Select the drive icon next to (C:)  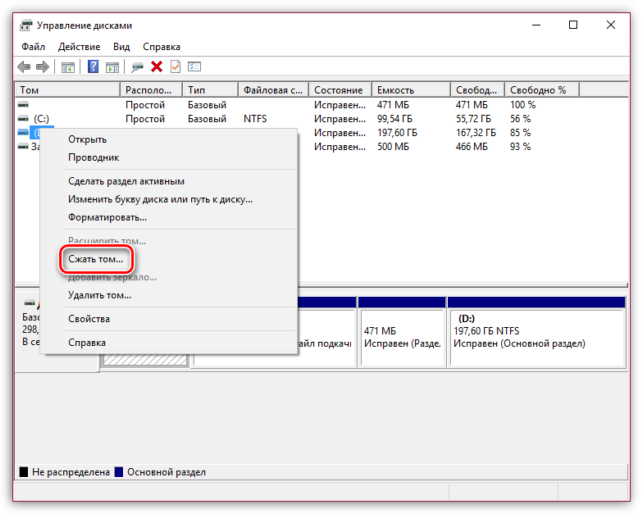point(23,119)
